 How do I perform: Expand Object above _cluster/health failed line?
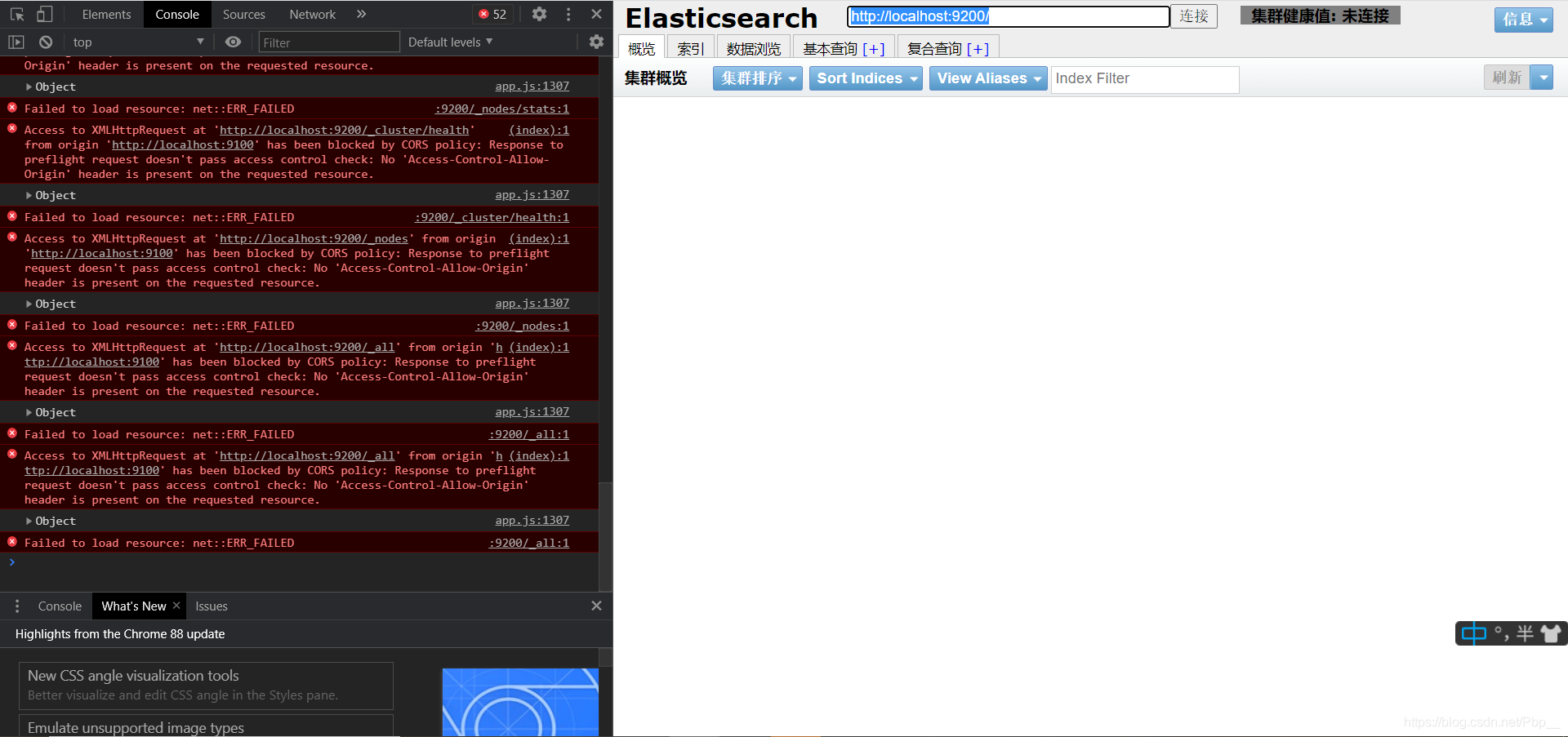51,195
